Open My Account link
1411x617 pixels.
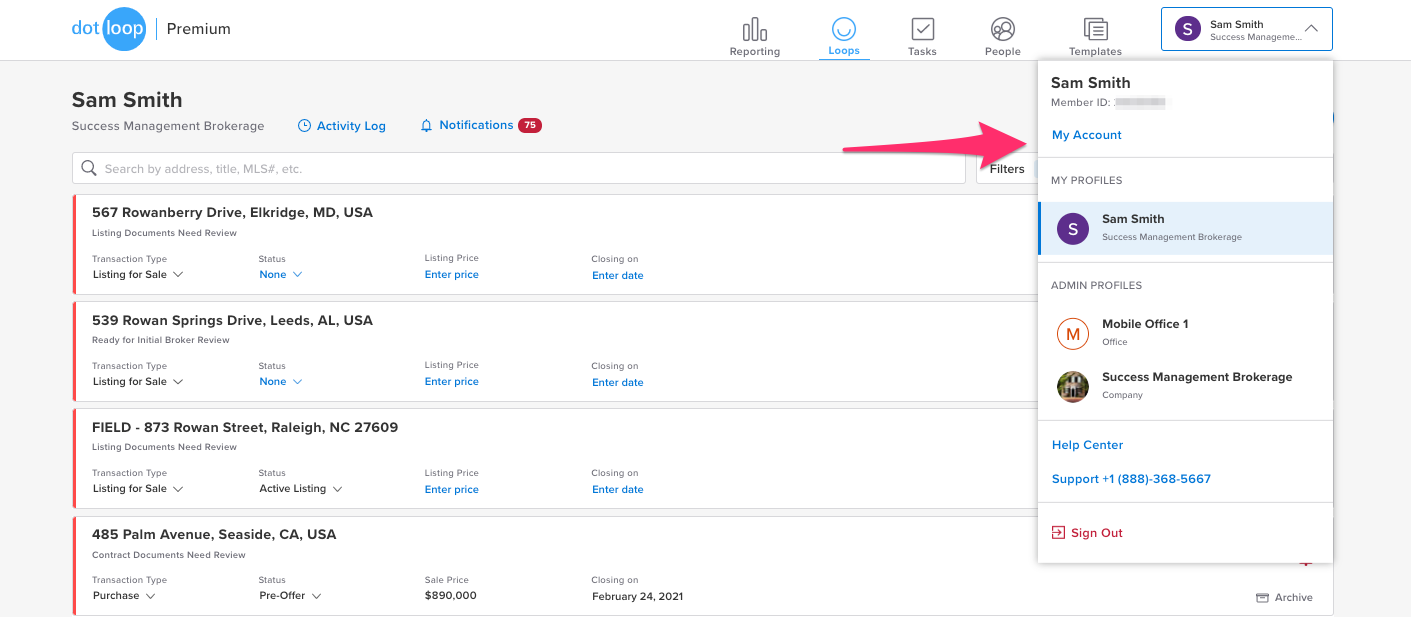click(1086, 134)
